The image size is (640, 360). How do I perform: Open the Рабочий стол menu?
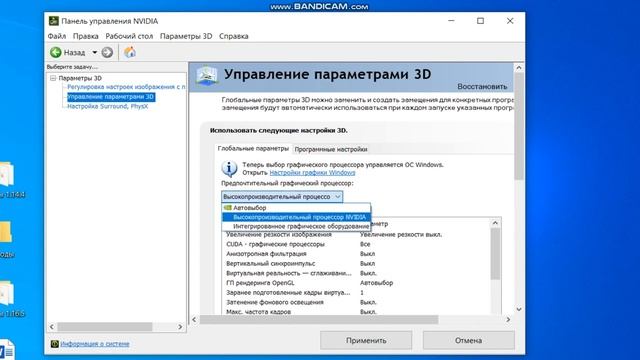pos(129,36)
